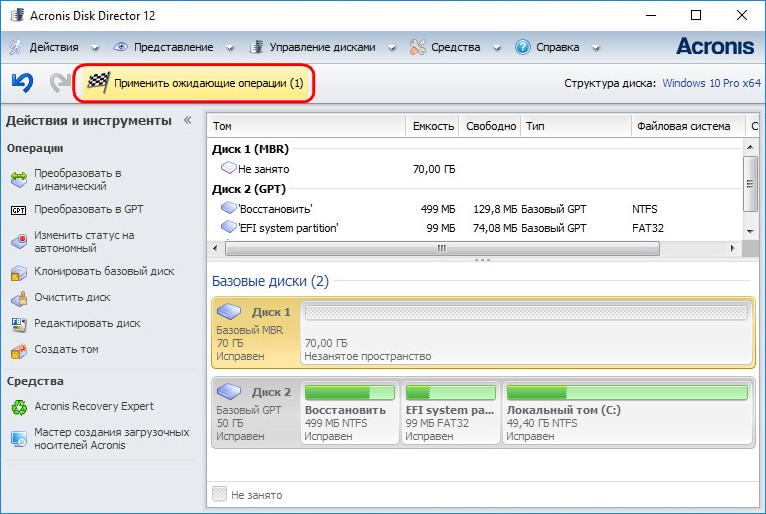Expand the arrow next to Действия
This screenshot has width=766, height=514.
pos(95,48)
